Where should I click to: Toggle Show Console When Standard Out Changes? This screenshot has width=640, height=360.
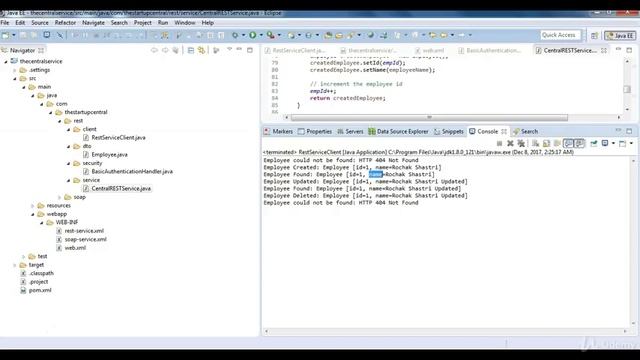point(568,143)
